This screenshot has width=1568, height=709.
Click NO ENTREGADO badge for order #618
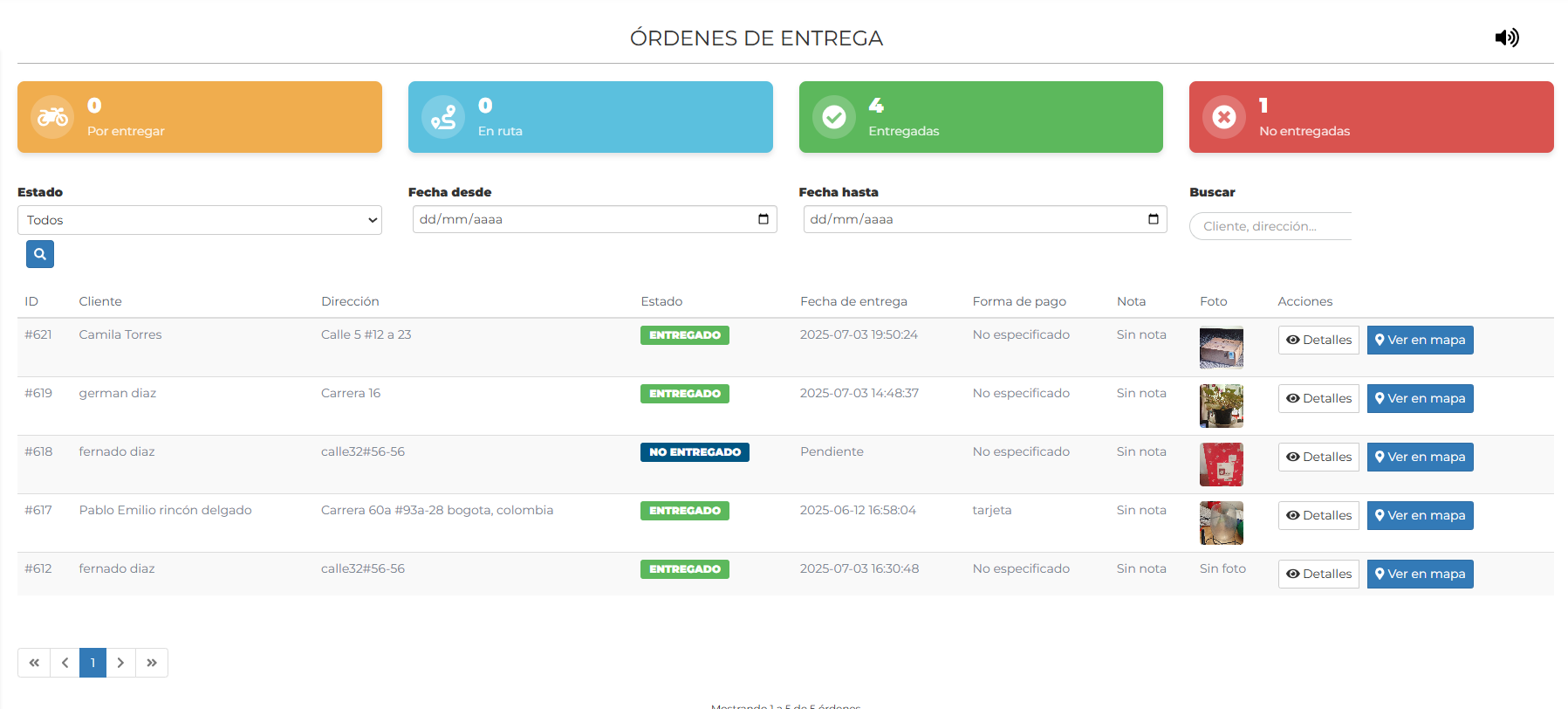[x=695, y=452]
